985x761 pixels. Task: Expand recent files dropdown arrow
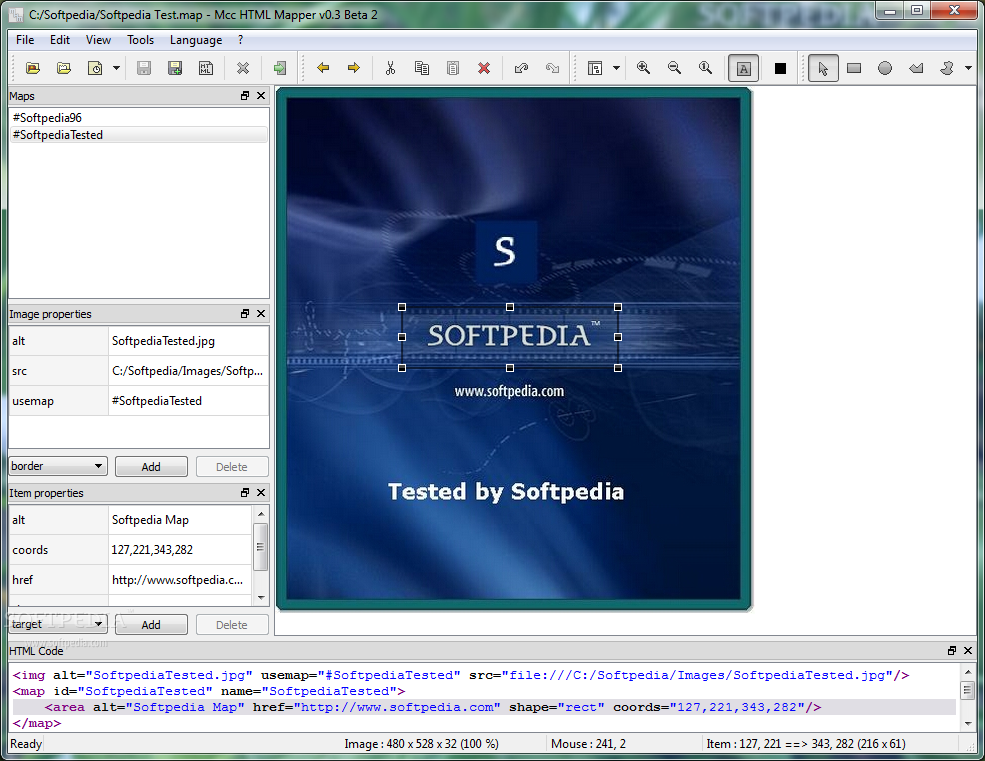(116, 68)
